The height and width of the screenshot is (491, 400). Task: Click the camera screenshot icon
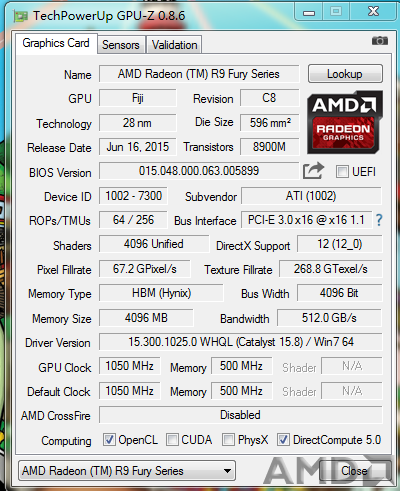point(380,41)
